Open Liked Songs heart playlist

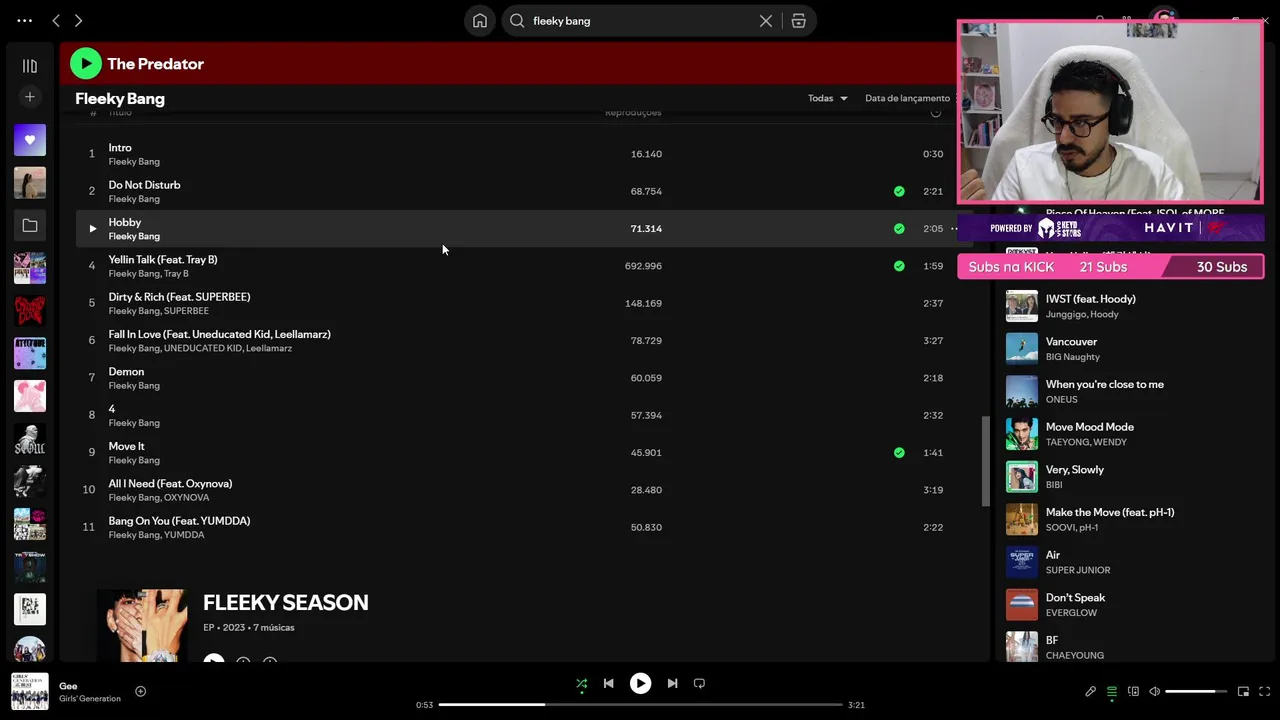(x=30, y=140)
